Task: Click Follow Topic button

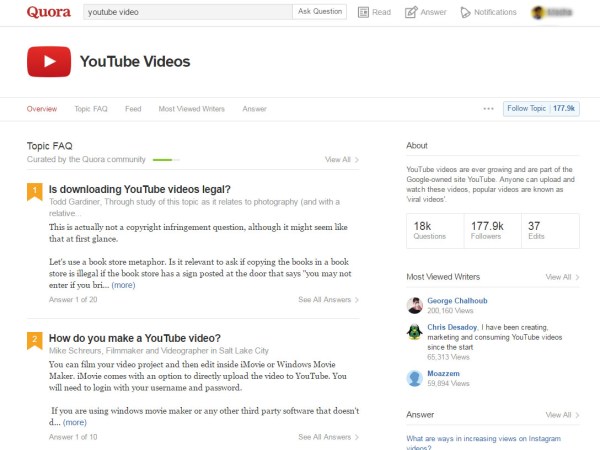Action: coord(541,109)
